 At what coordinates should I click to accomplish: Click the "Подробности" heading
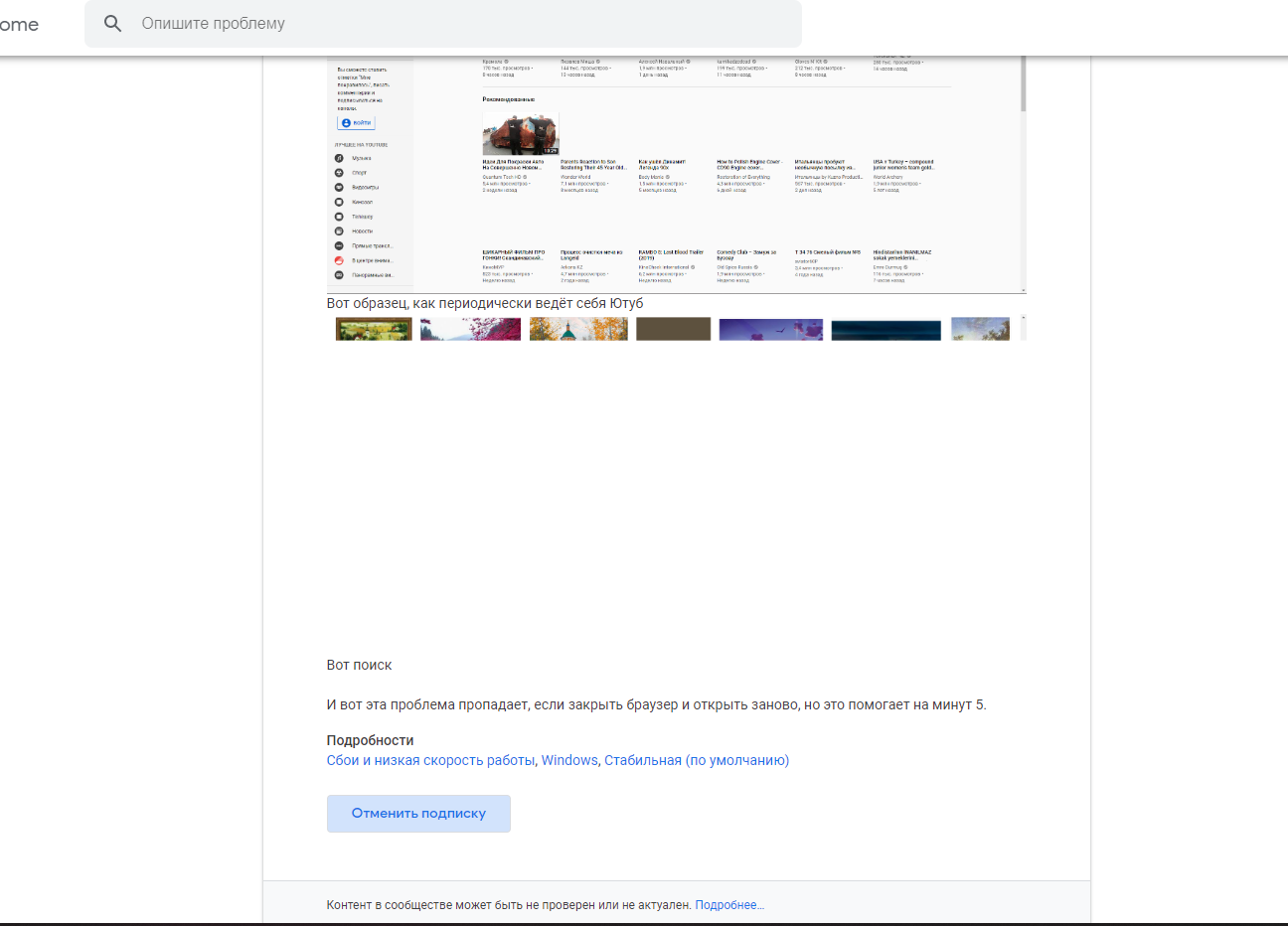370,740
